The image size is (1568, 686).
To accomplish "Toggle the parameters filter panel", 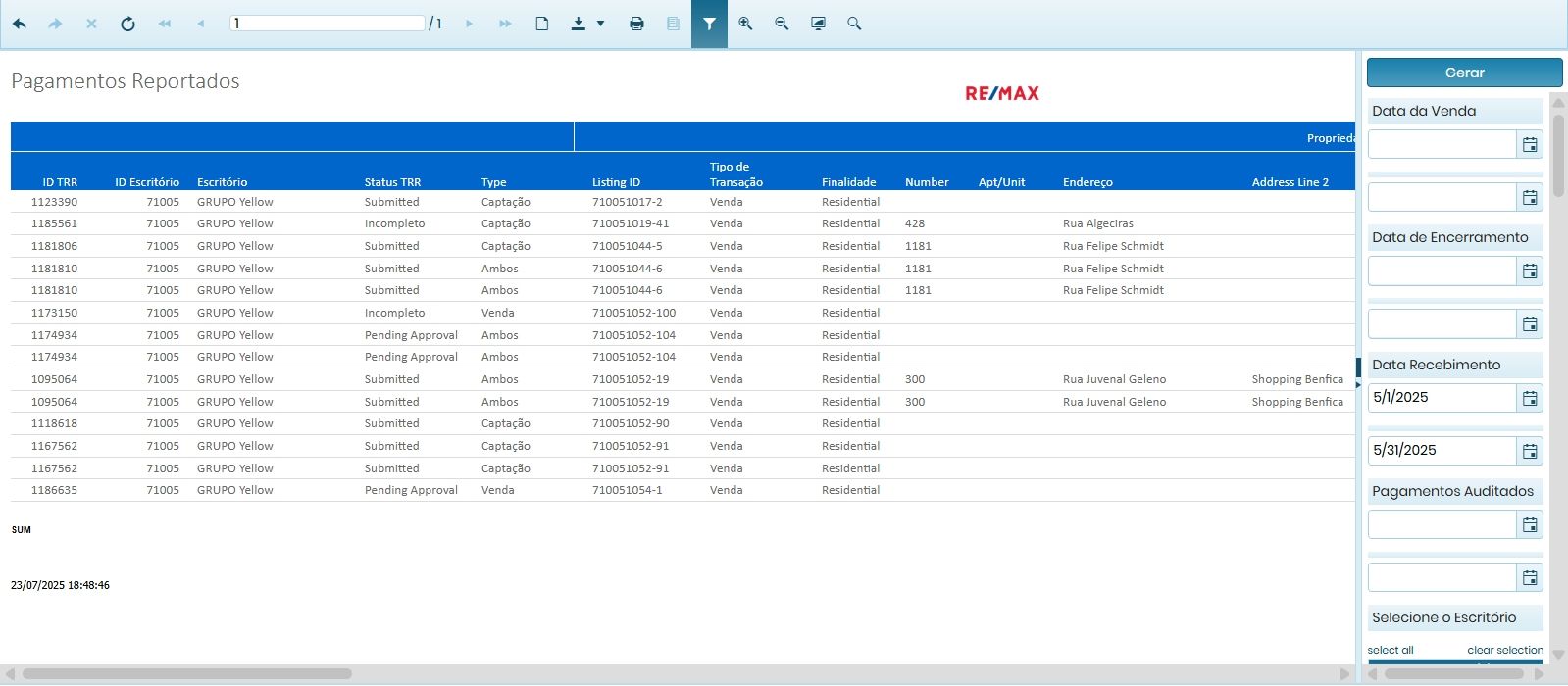I will point(709,24).
